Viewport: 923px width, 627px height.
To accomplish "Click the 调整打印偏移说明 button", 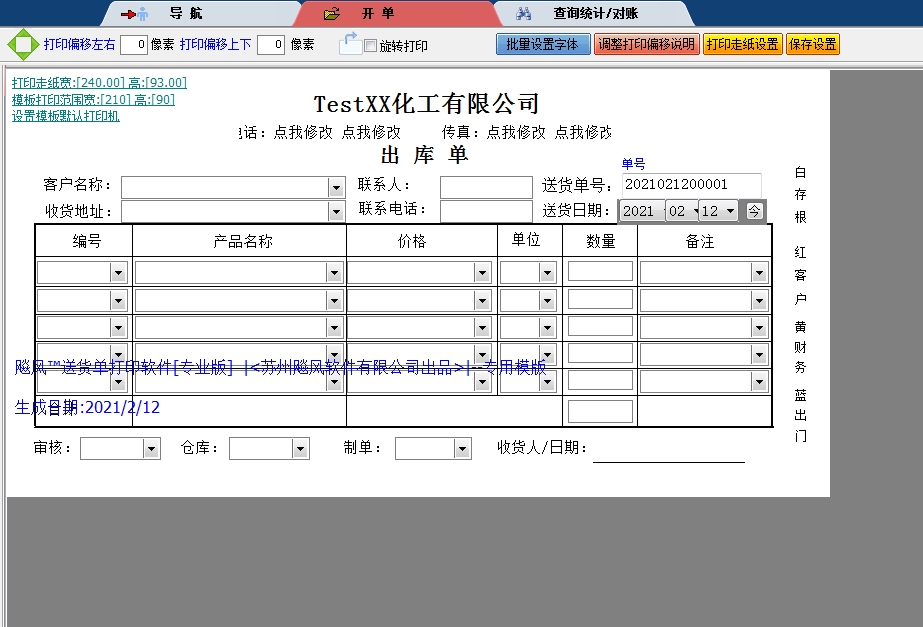I will 647,44.
